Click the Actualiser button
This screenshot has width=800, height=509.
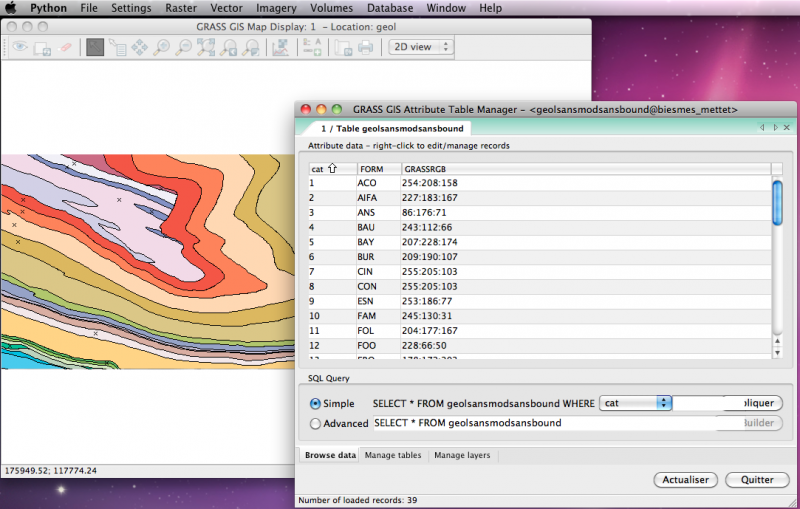point(685,480)
